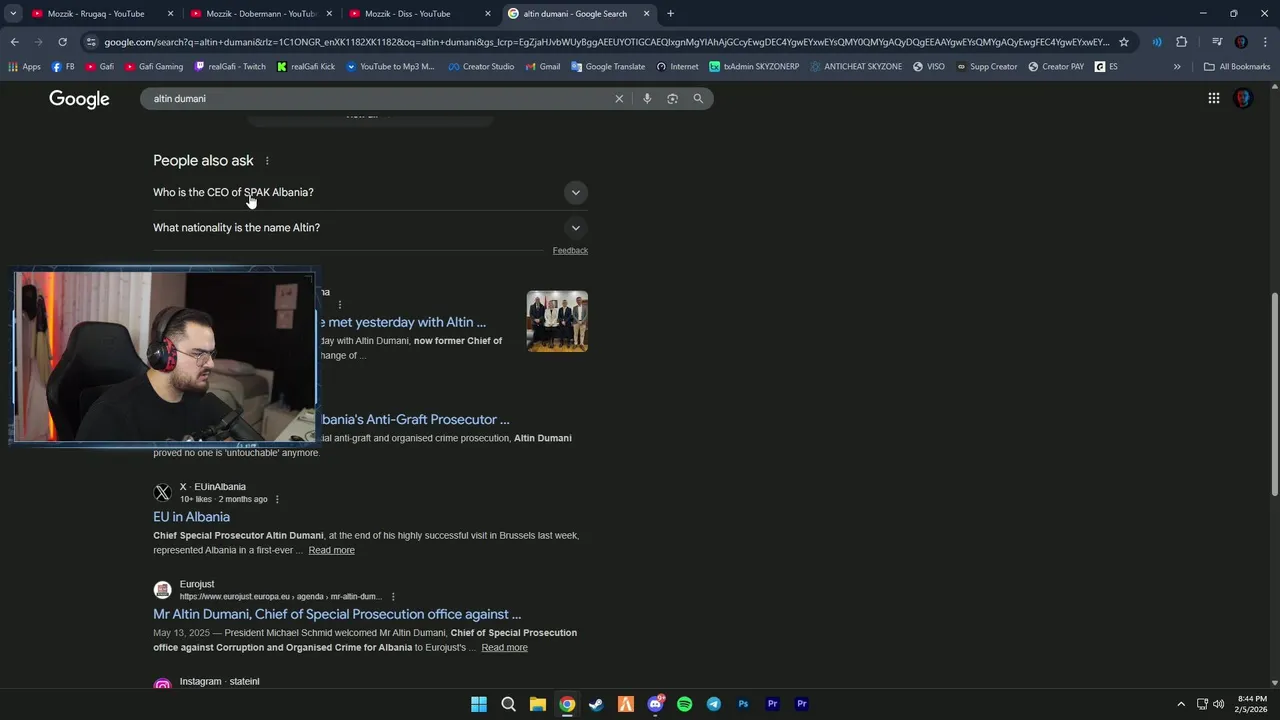Open the Google Translate bookmark

(608, 67)
